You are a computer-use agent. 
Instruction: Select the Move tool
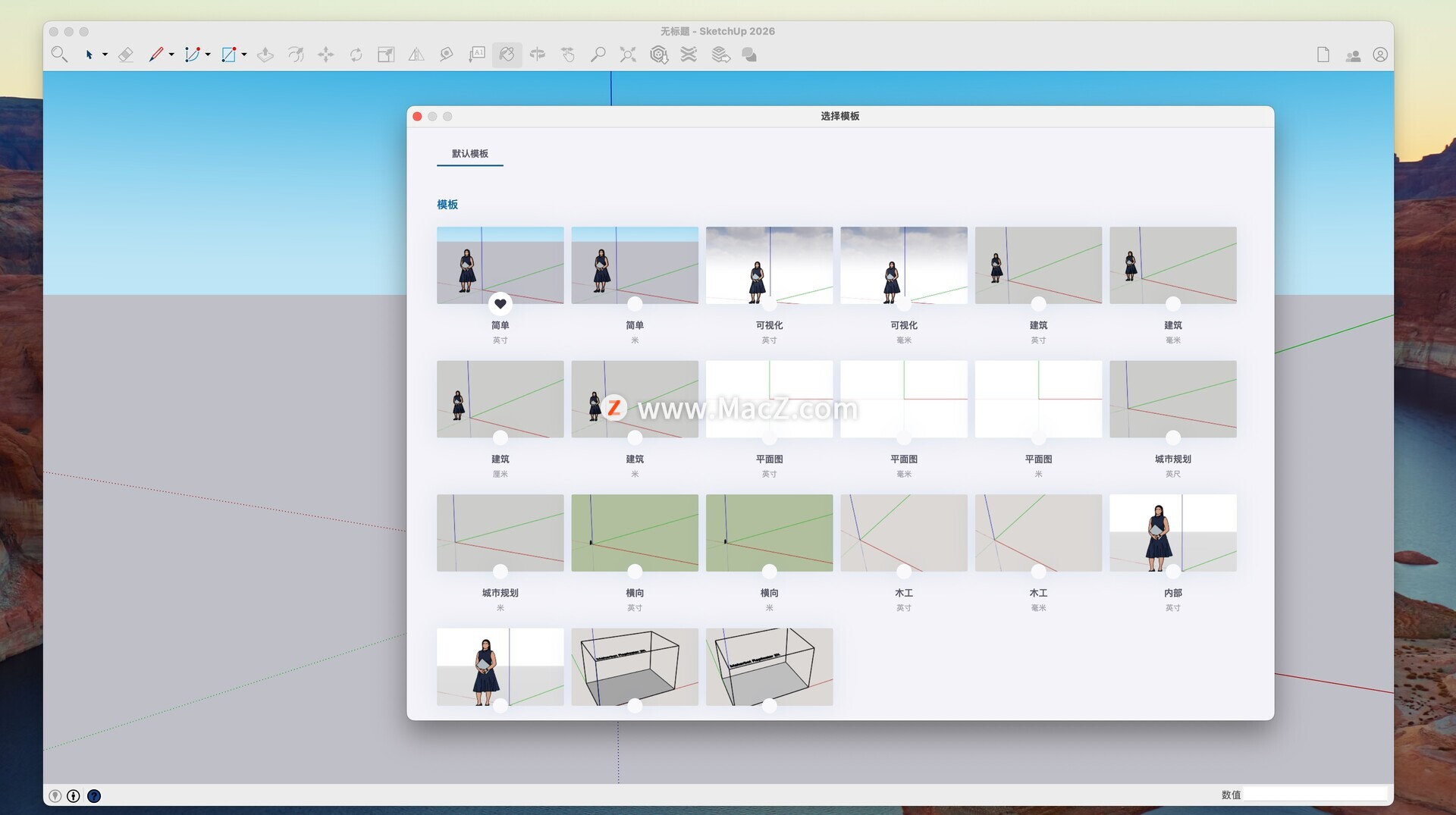coord(325,55)
